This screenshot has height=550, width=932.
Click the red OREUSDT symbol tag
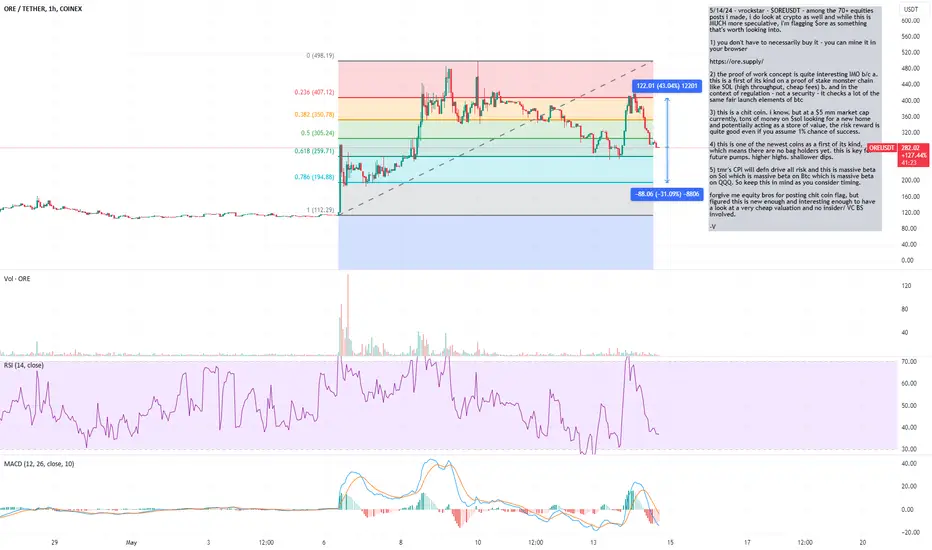click(882, 148)
